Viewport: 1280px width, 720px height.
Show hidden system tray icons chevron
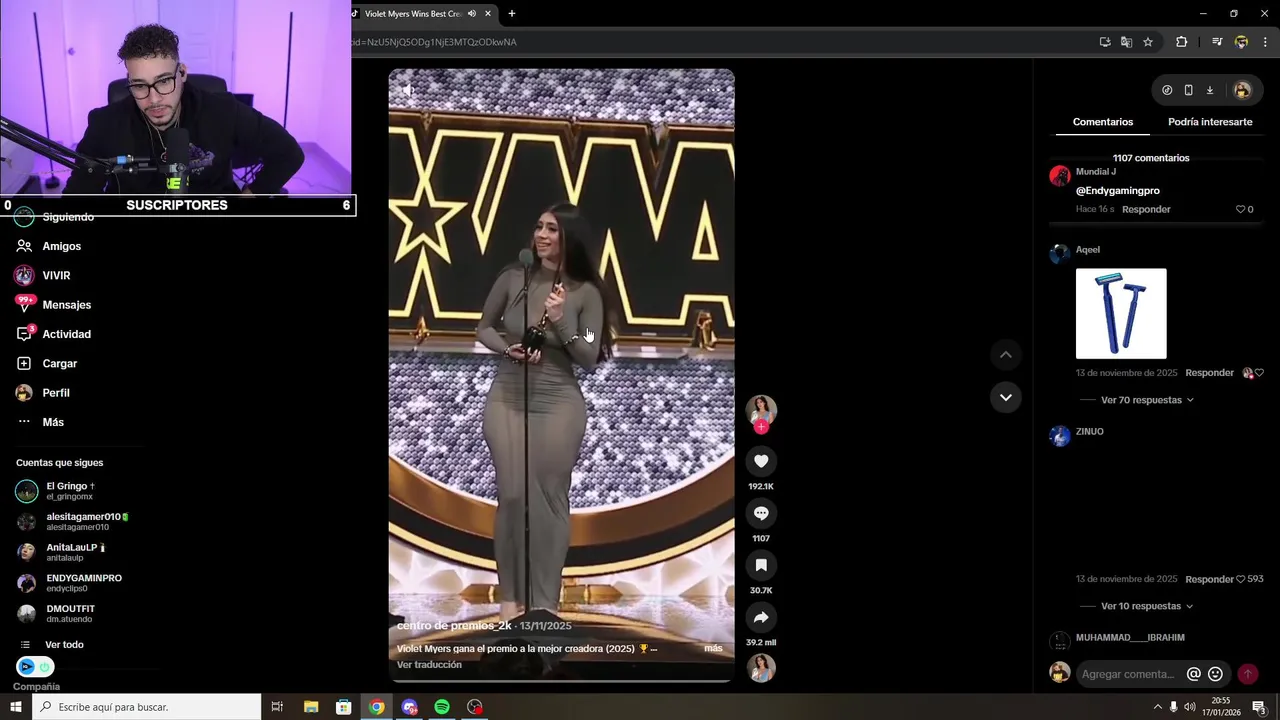(x=1158, y=707)
